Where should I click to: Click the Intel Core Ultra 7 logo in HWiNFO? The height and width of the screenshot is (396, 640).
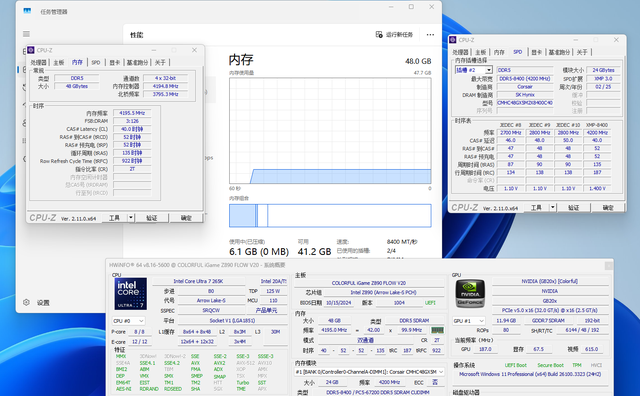click(x=131, y=294)
